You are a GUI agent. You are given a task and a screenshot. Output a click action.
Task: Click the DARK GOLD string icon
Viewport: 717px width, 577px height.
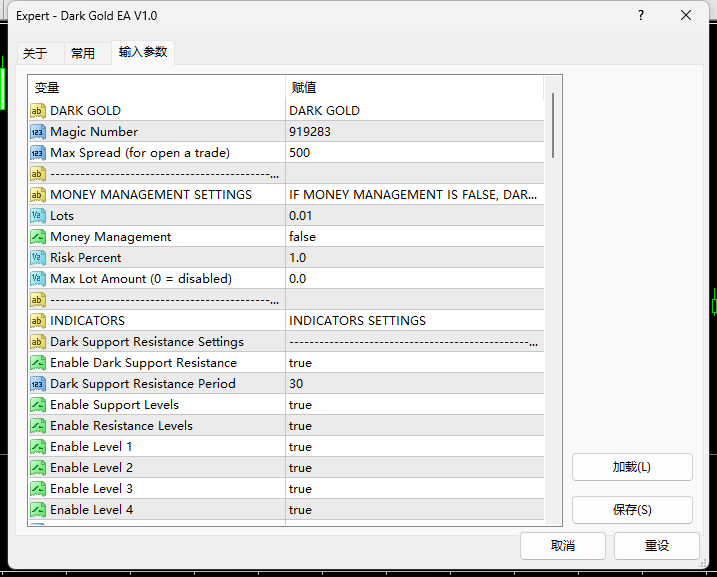(x=37, y=111)
